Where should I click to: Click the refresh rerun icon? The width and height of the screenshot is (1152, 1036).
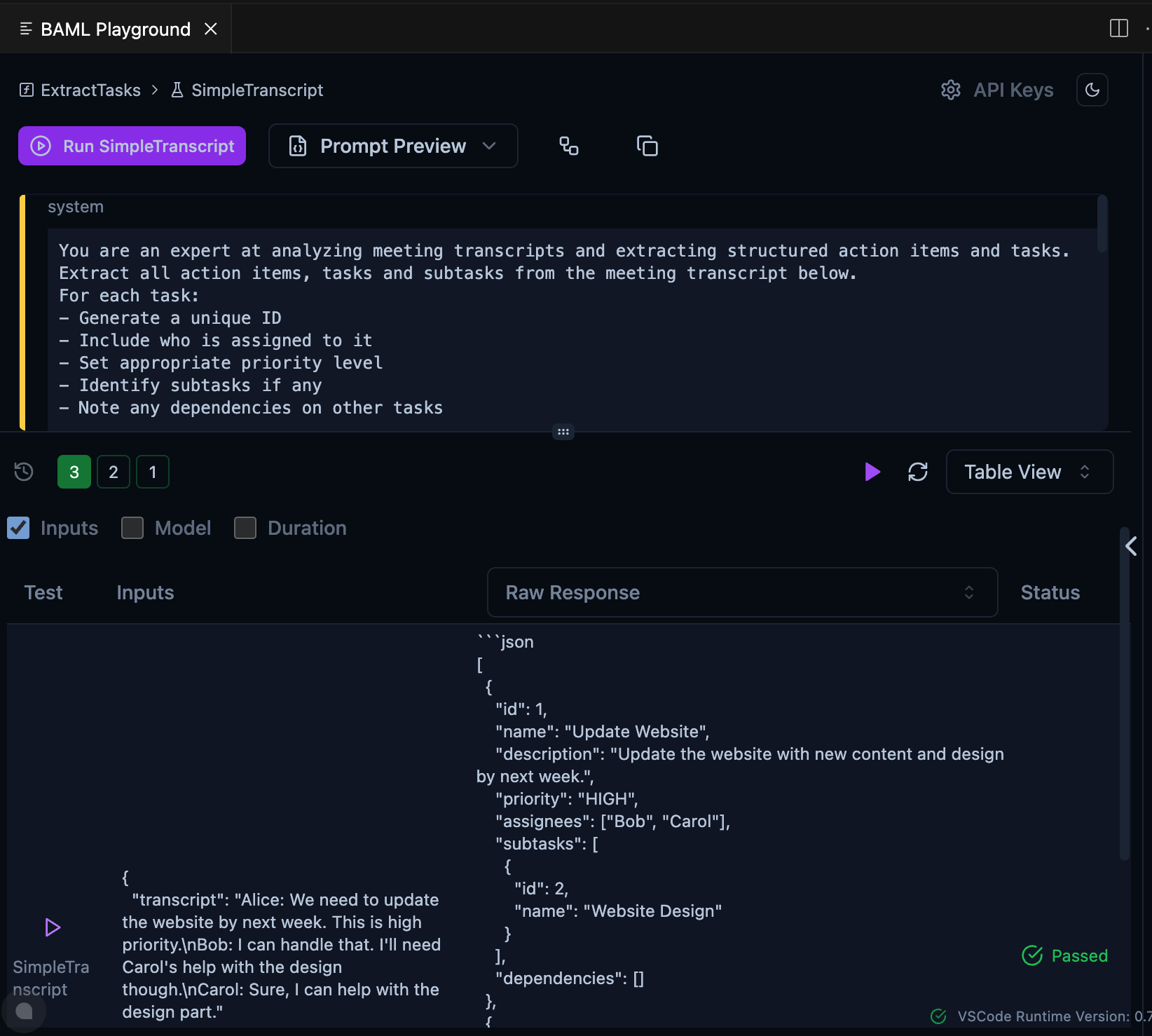pos(917,472)
